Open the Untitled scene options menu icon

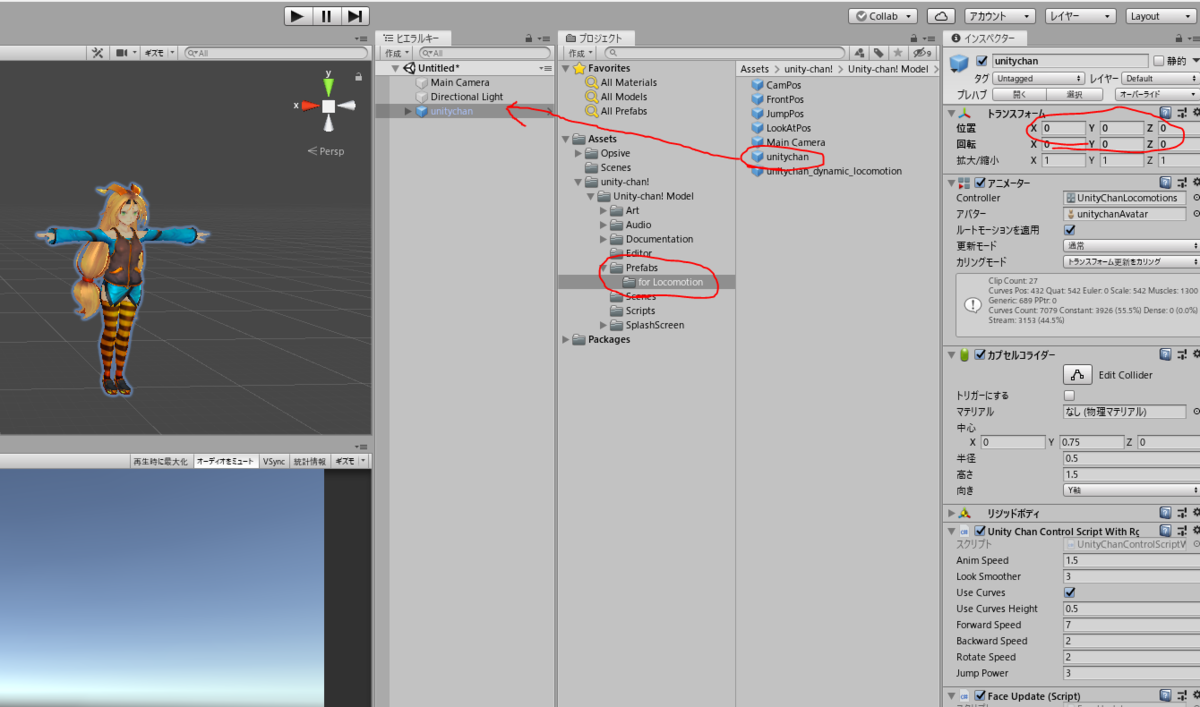coord(545,68)
